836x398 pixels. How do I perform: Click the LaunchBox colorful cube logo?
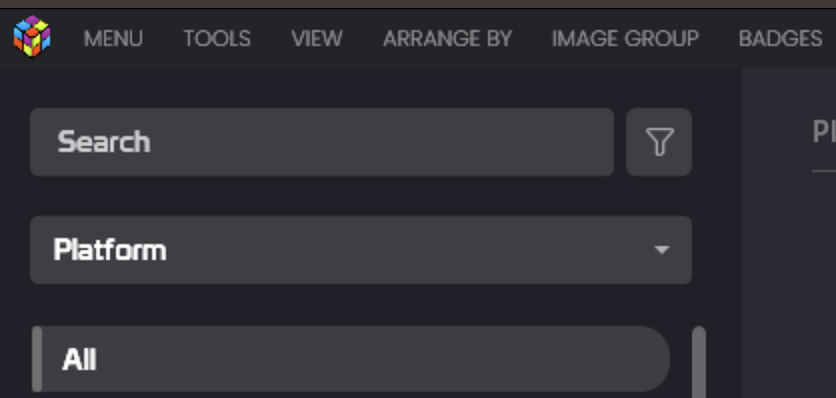click(32, 37)
